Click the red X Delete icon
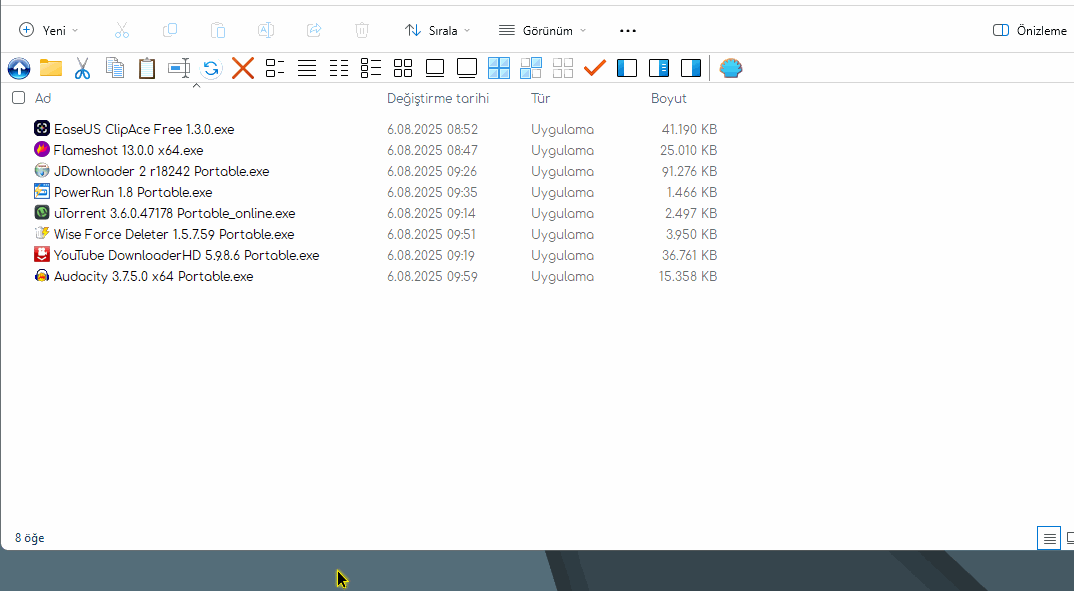The height and width of the screenshot is (591, 1074). tap(242, 68)
